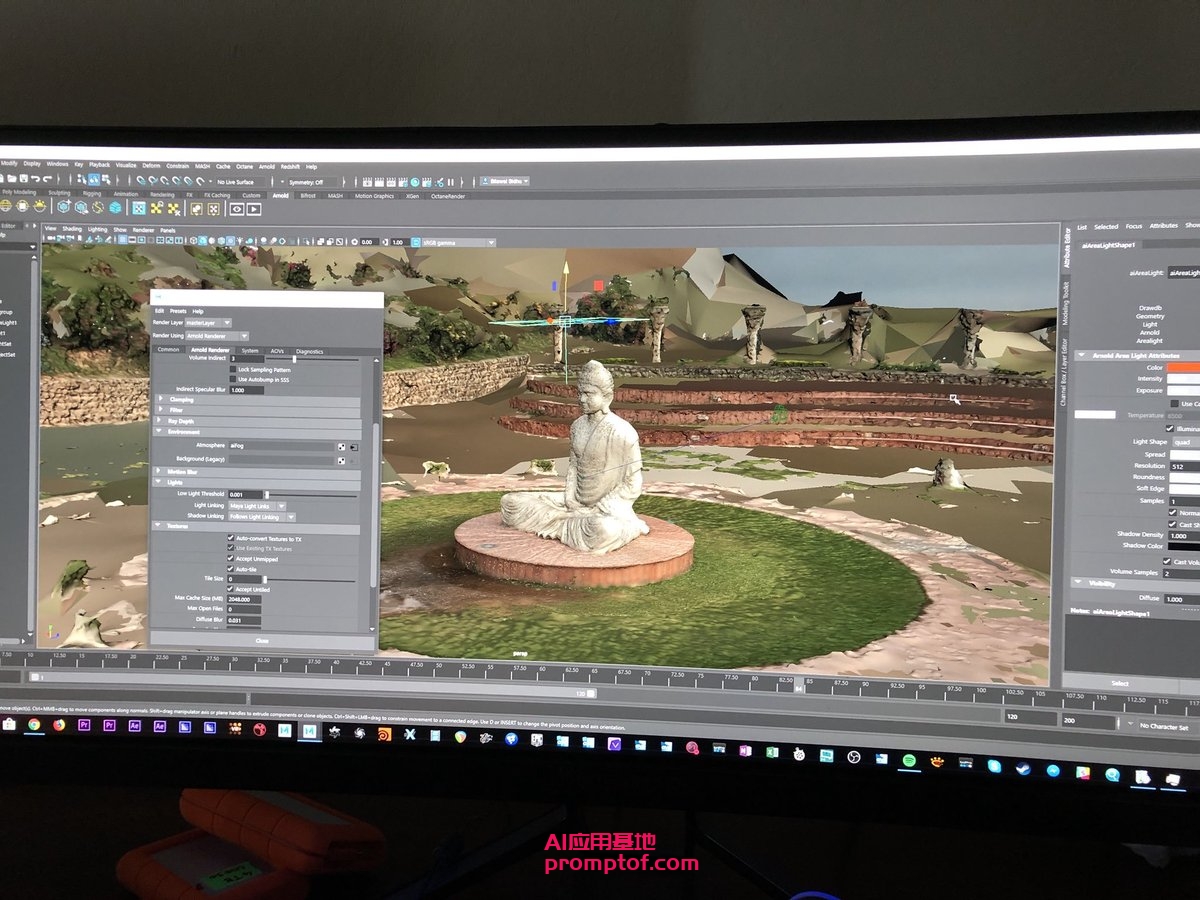Click the orange light Color swatch

point(1183,367)
